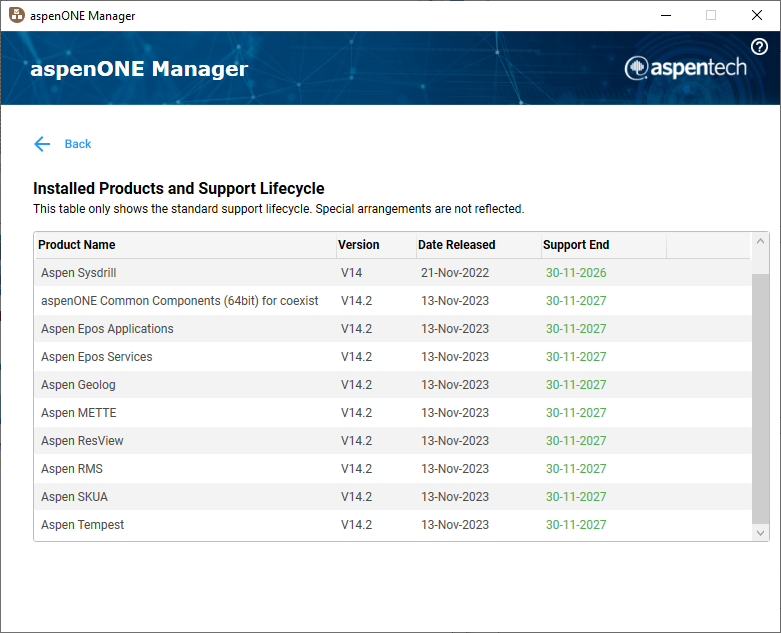The image size is (781, 633).
Task: Click the release date for Aspen RMS
Action: pyautogui.click(x=455, y=469)
